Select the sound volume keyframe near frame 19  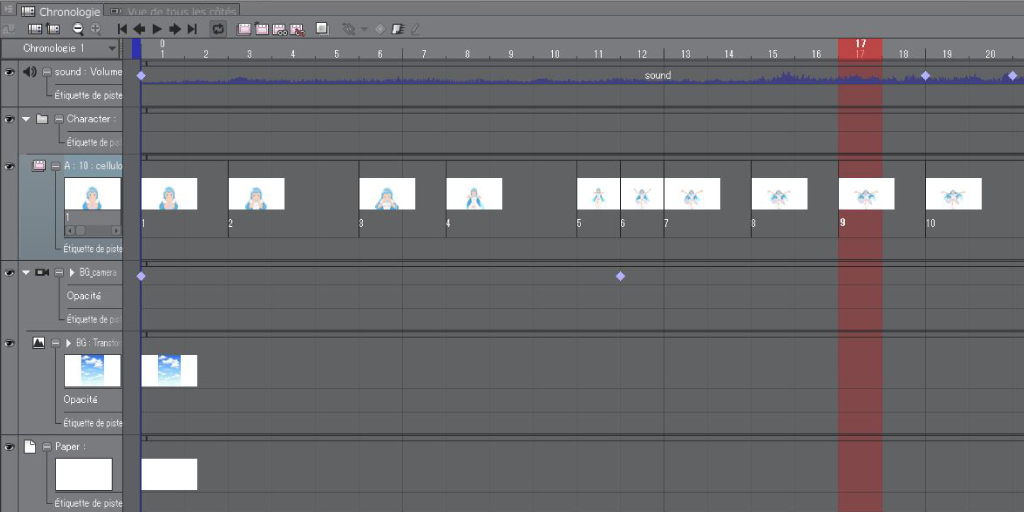tap(925, 76)
